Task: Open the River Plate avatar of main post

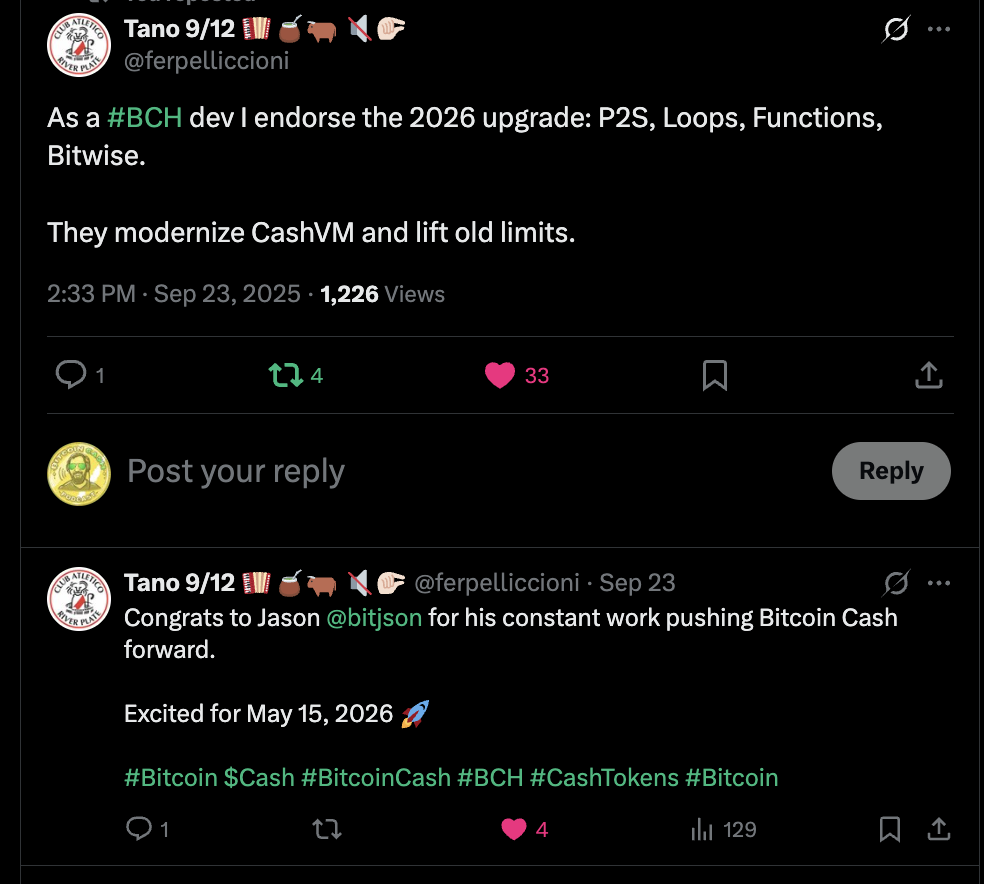Action: click(78, 46)
